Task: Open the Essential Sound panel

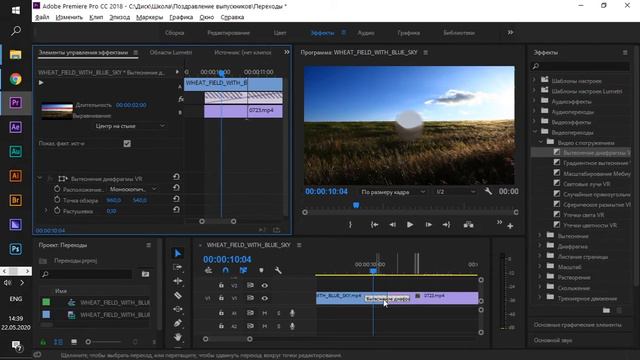Action: (x=553, y=340)
